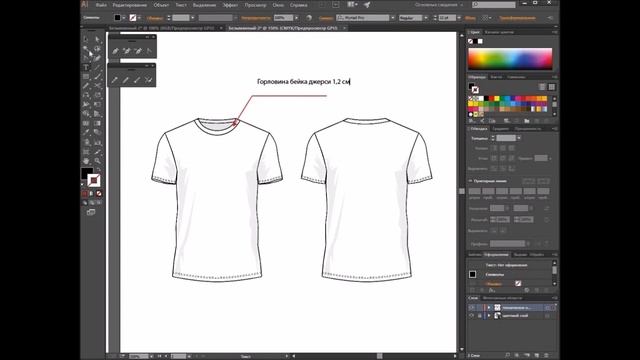The width and height of the screenshot is (640, 360).
Task: Pick Add Anchor Point tool in floating panel
Action: point(127,51)
